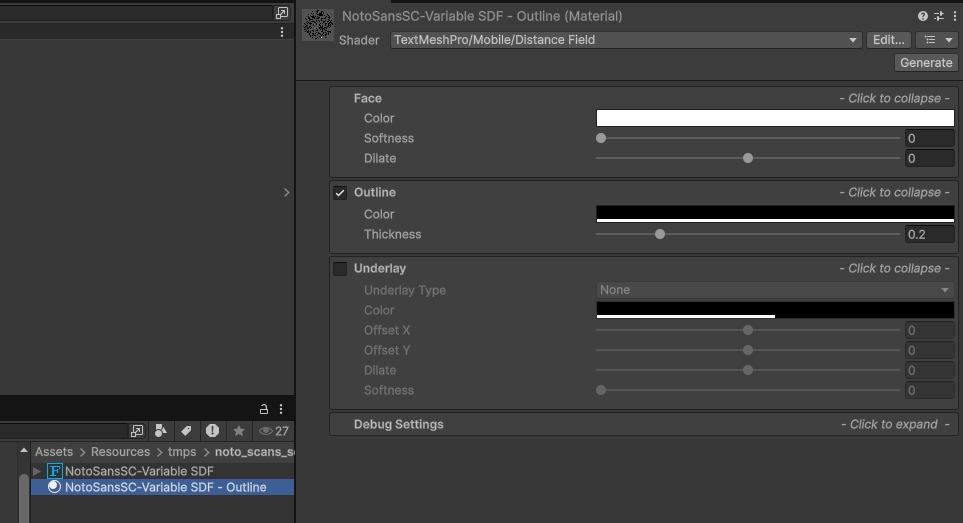
Task: Search by label tag icon
Action: 186,431
